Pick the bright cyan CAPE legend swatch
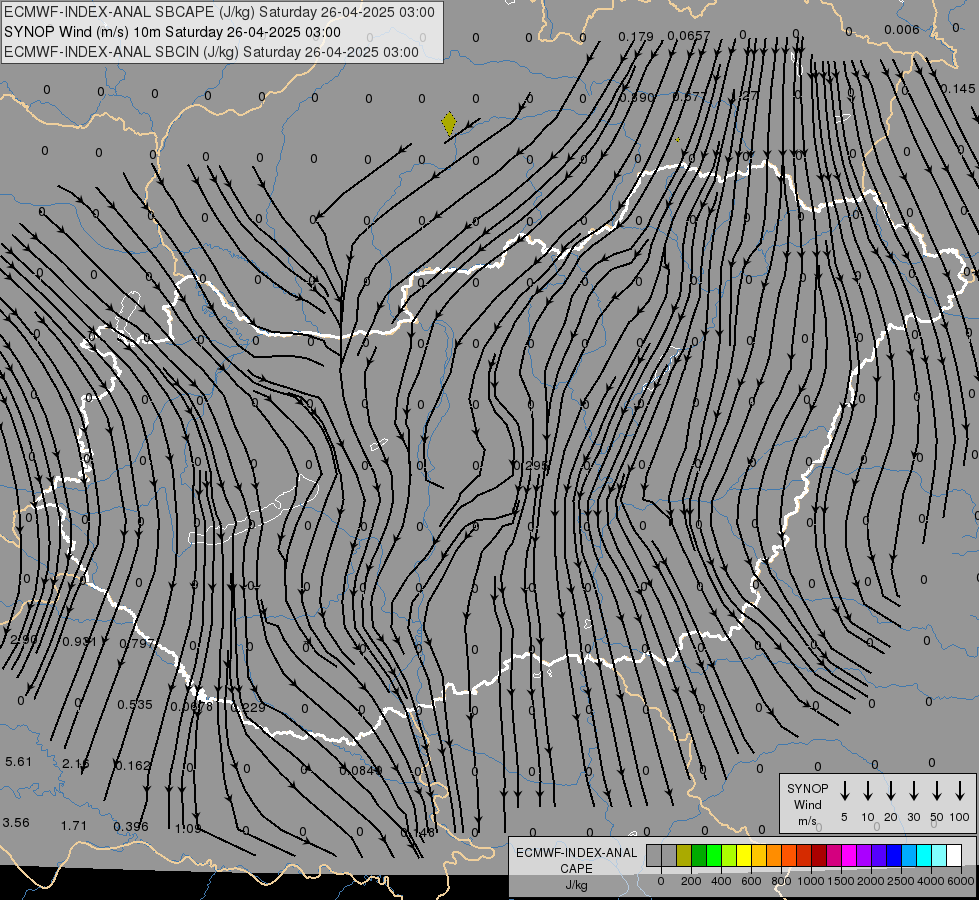Image resolution: width=979 pixels, height=900 pixels. point(925,855)
